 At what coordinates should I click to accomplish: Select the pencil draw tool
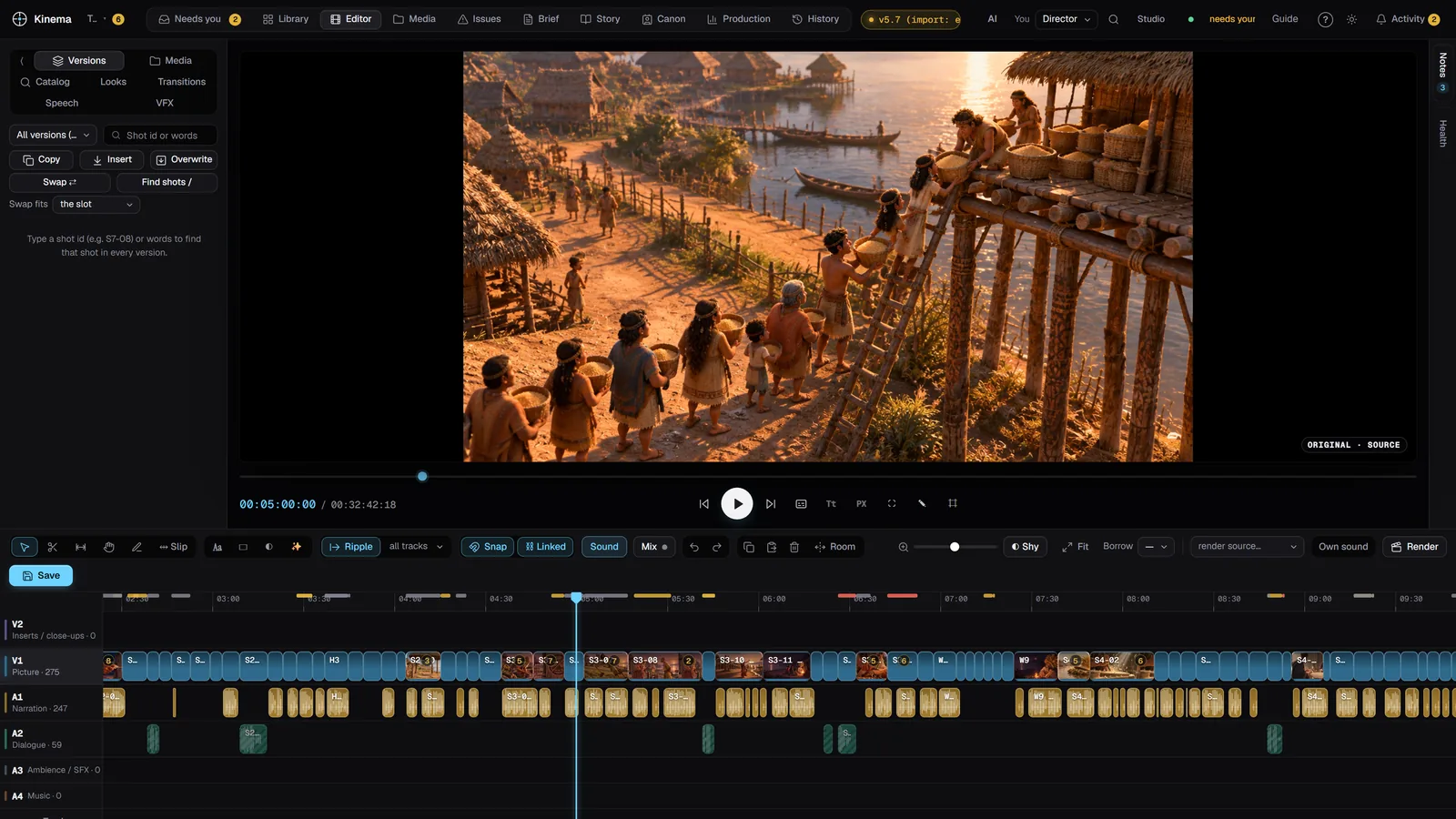pos(136,547)
